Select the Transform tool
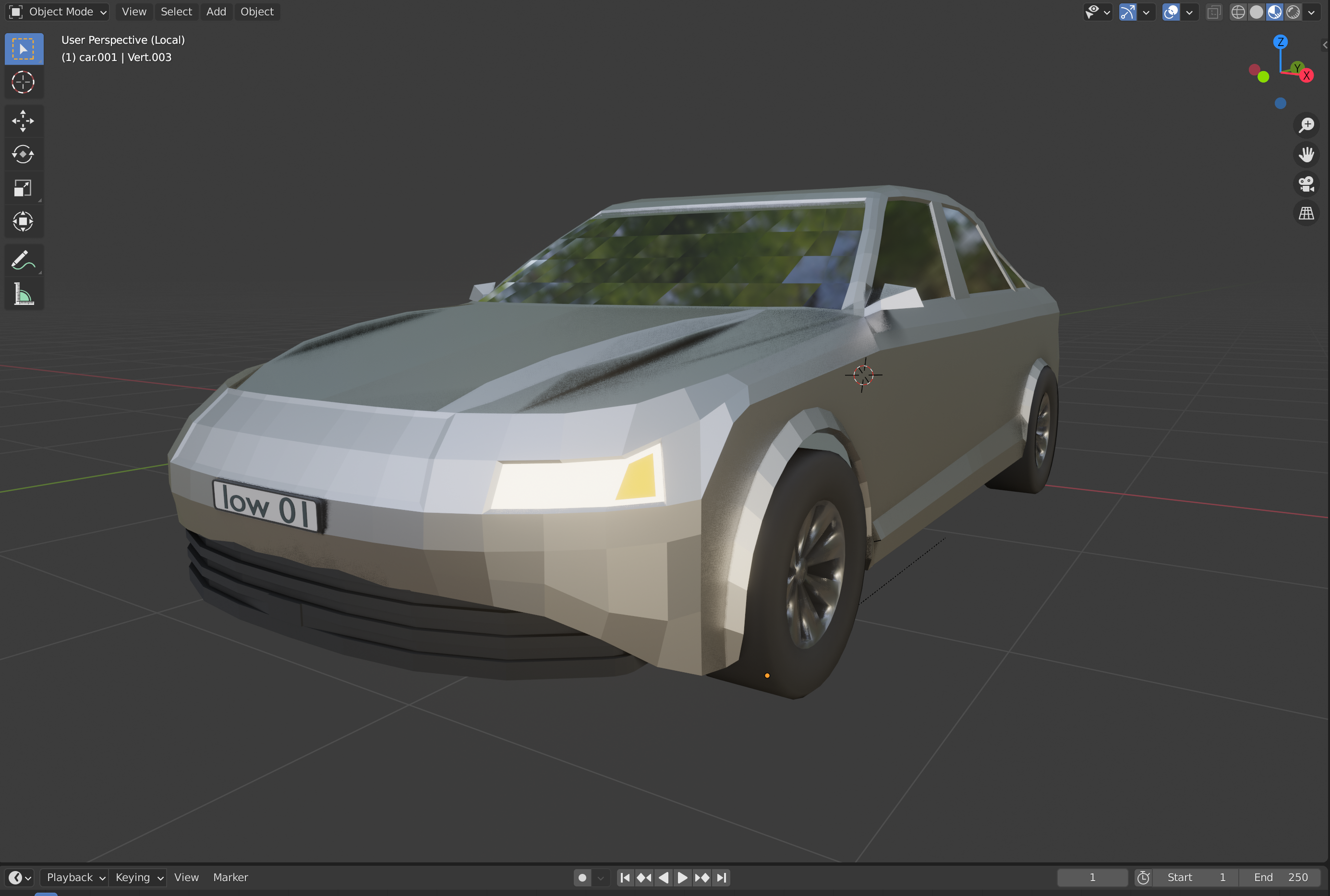 (24, 221)
